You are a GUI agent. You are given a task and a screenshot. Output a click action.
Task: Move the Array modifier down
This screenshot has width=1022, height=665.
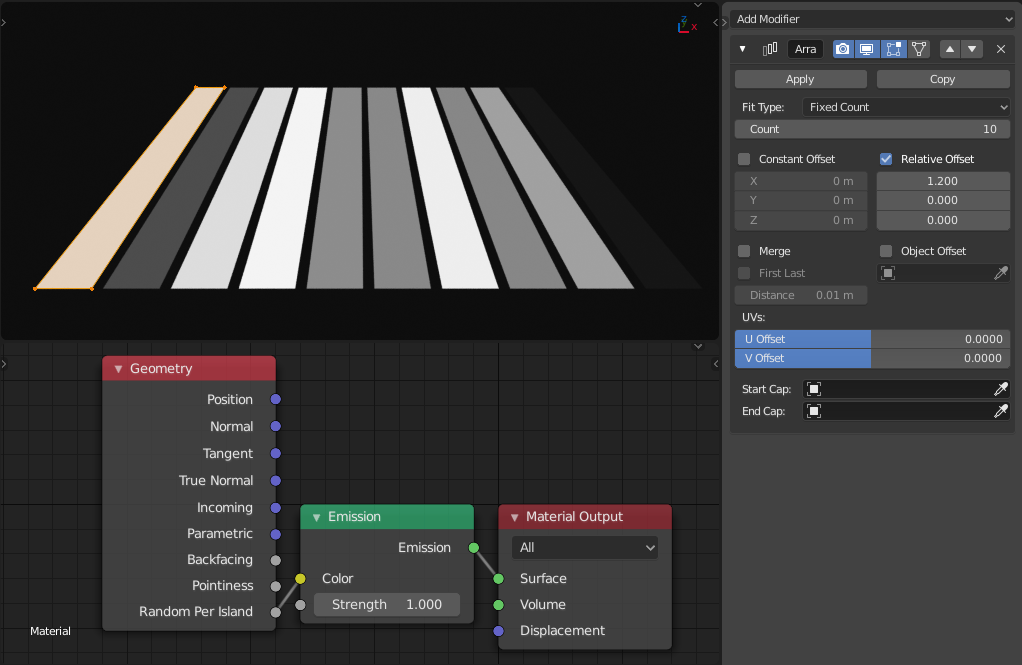pyautogui.click(x=971, y=48)
